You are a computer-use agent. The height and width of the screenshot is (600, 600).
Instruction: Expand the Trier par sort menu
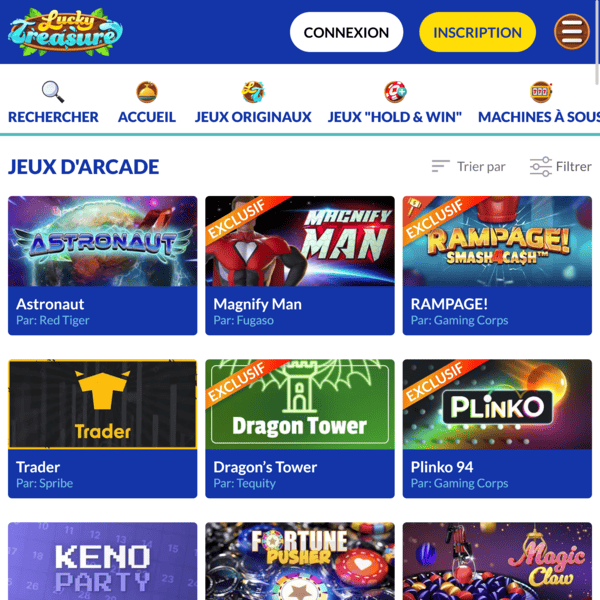pos(468,166)
